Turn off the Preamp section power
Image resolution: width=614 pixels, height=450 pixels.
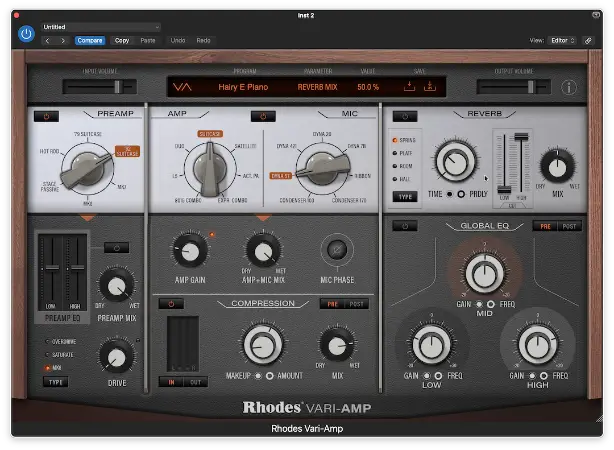click(x=46, y=116)
